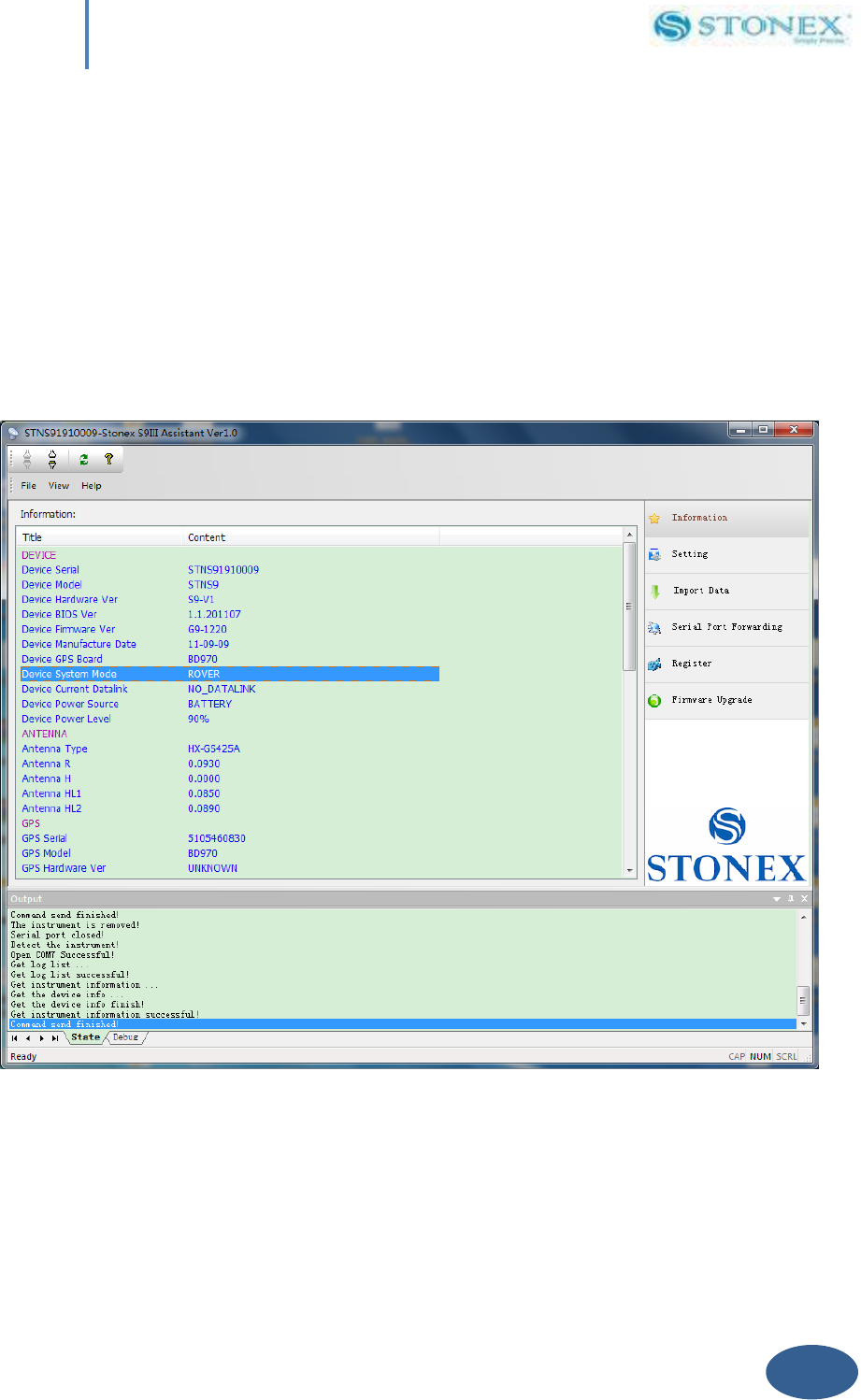
Task: Switch to the State output tab
Action: click(x=85, y=1037)
